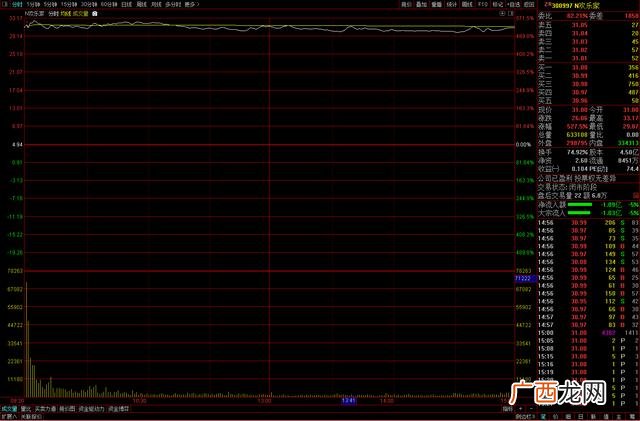Open the 月线 monthly chart tab

(x=156, y=4)
